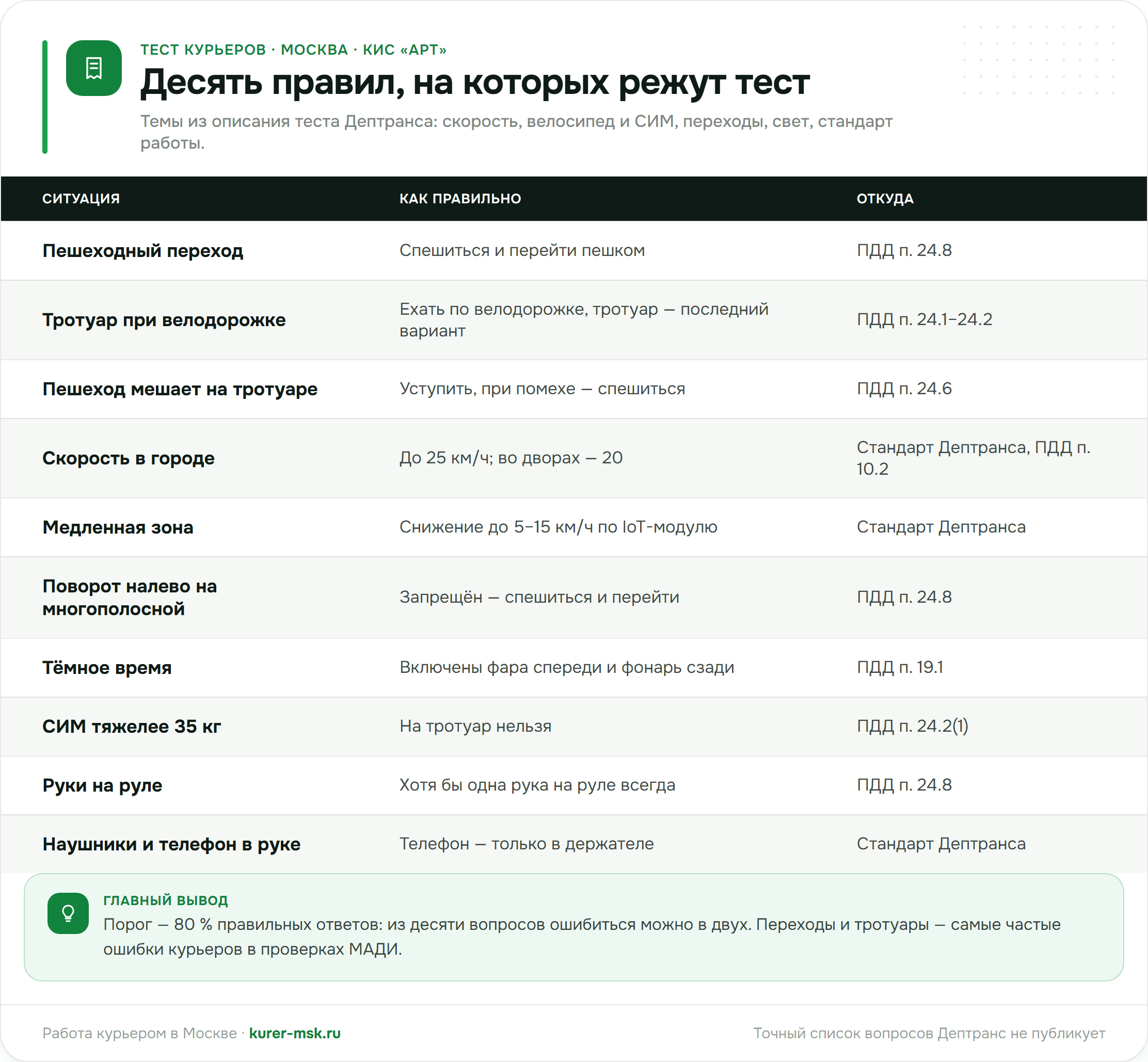Click the «Ситуация» column header
The width and height of the screenshot is (1148, 1062).
(81, 199)
